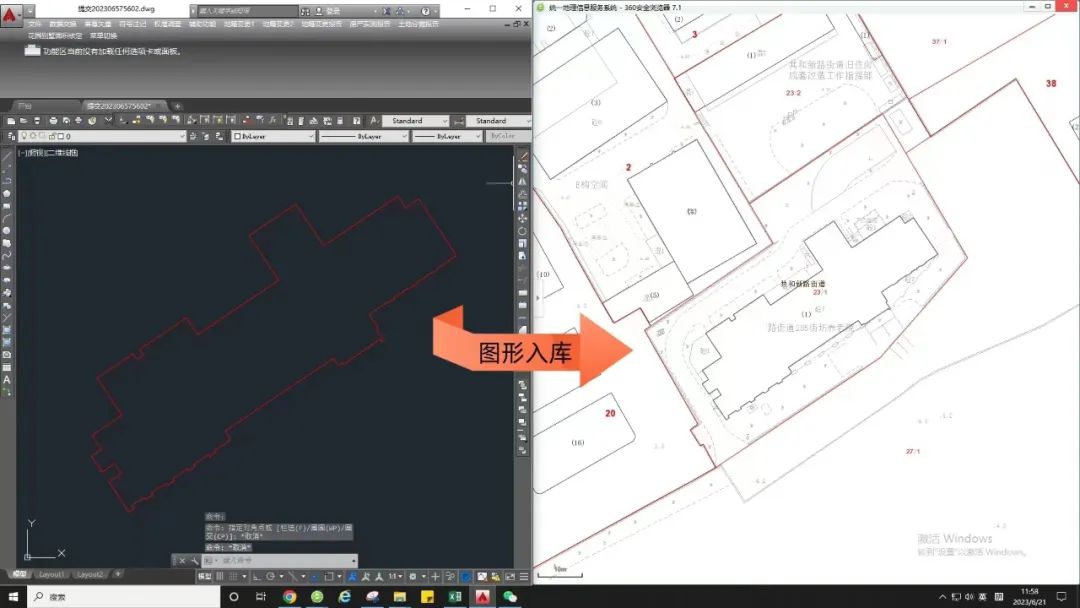The image size is (1080, 608).
Task: Toggle grid display in status bar
Action: [x=222, y=577]
